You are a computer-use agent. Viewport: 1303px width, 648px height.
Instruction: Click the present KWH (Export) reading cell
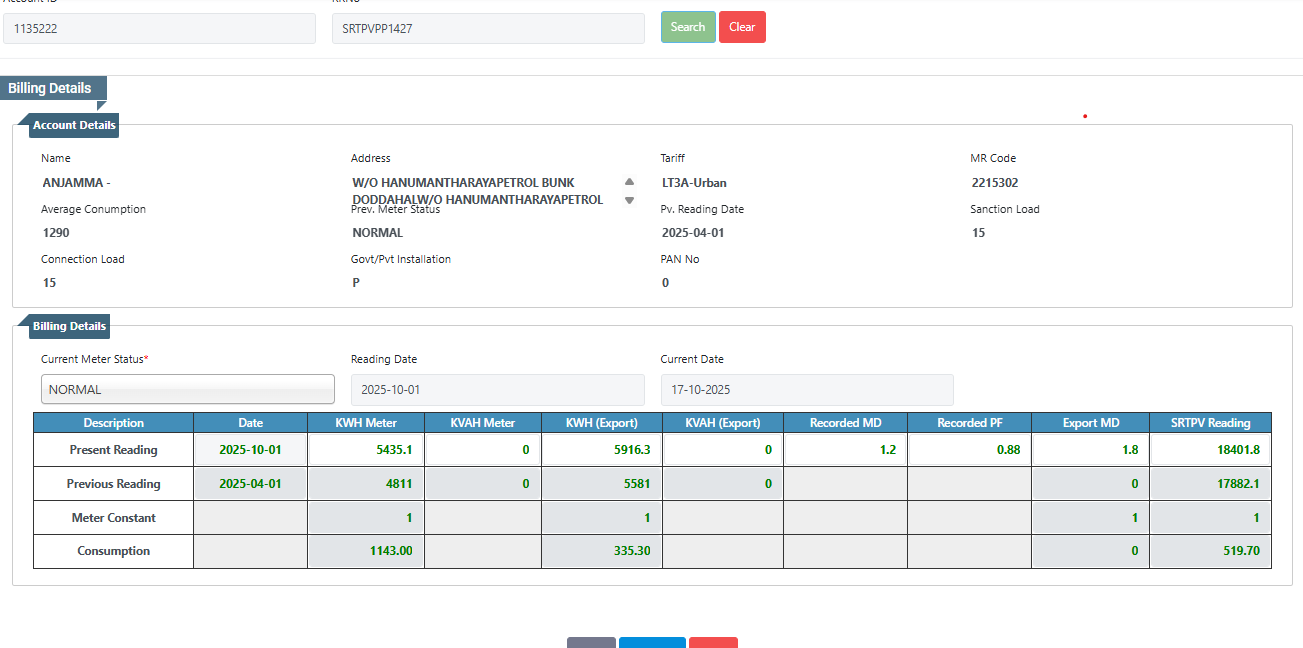(x=601, y=450)
